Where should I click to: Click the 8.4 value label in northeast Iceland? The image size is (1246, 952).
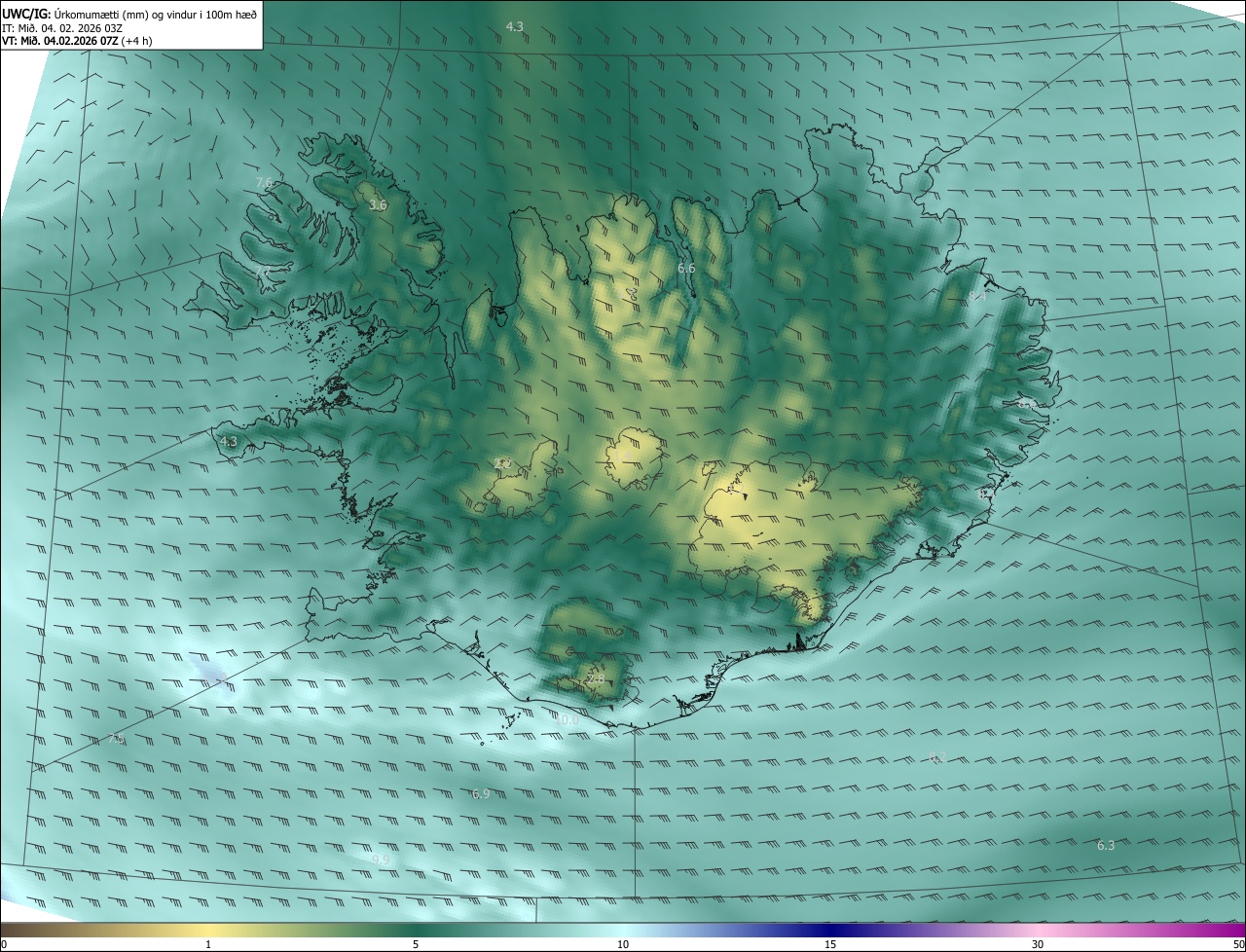pyautogui.click(x=977, y=296)
